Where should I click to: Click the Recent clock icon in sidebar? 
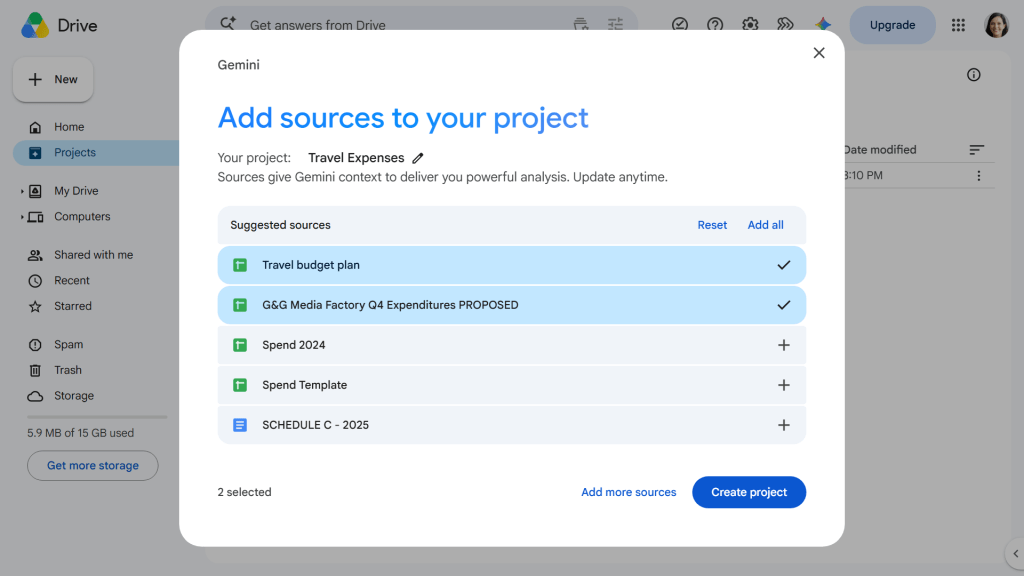tap(35, 281)
